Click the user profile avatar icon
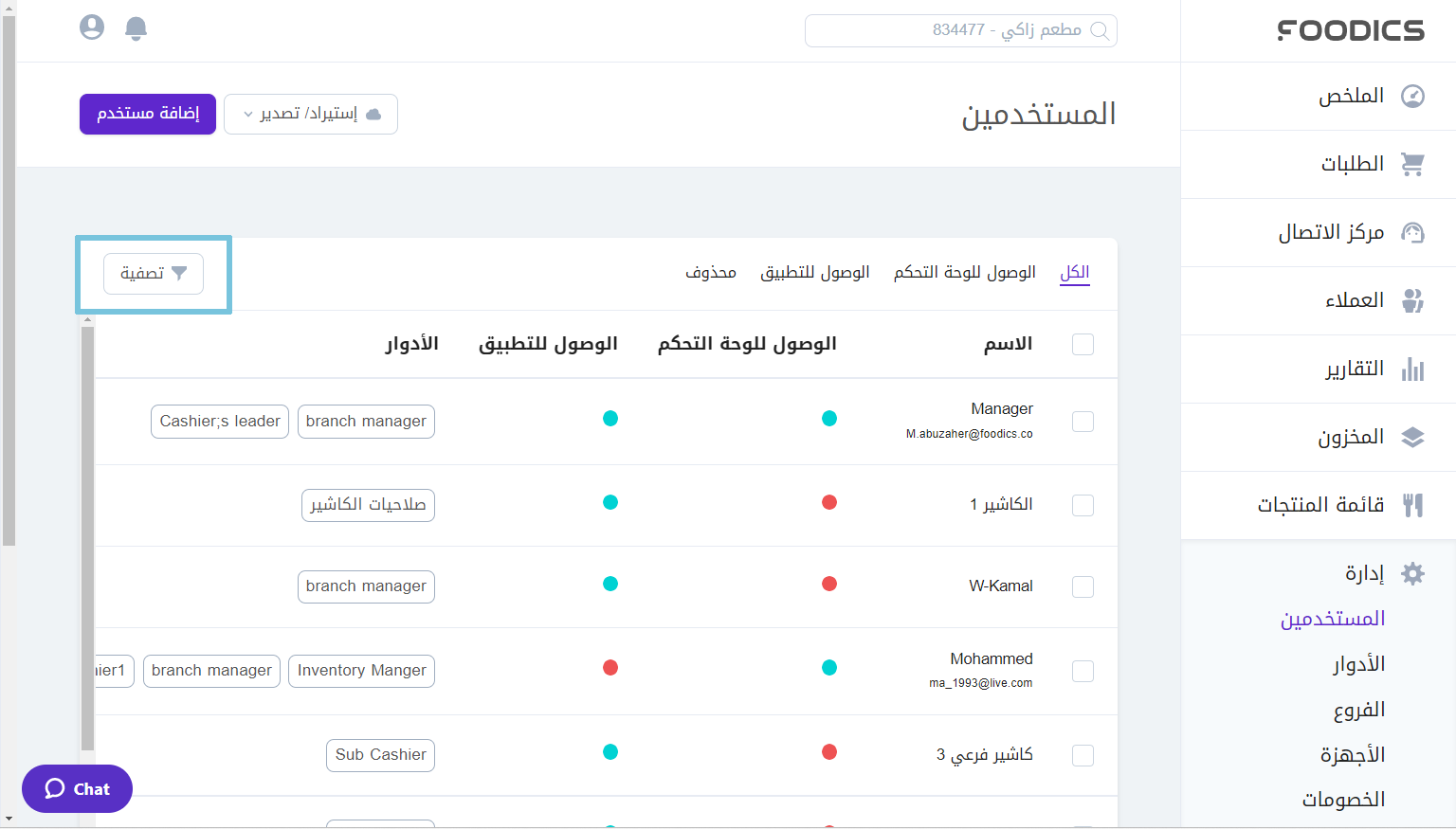The width and height of the screenshot is (1456, 829). [91, 27]
